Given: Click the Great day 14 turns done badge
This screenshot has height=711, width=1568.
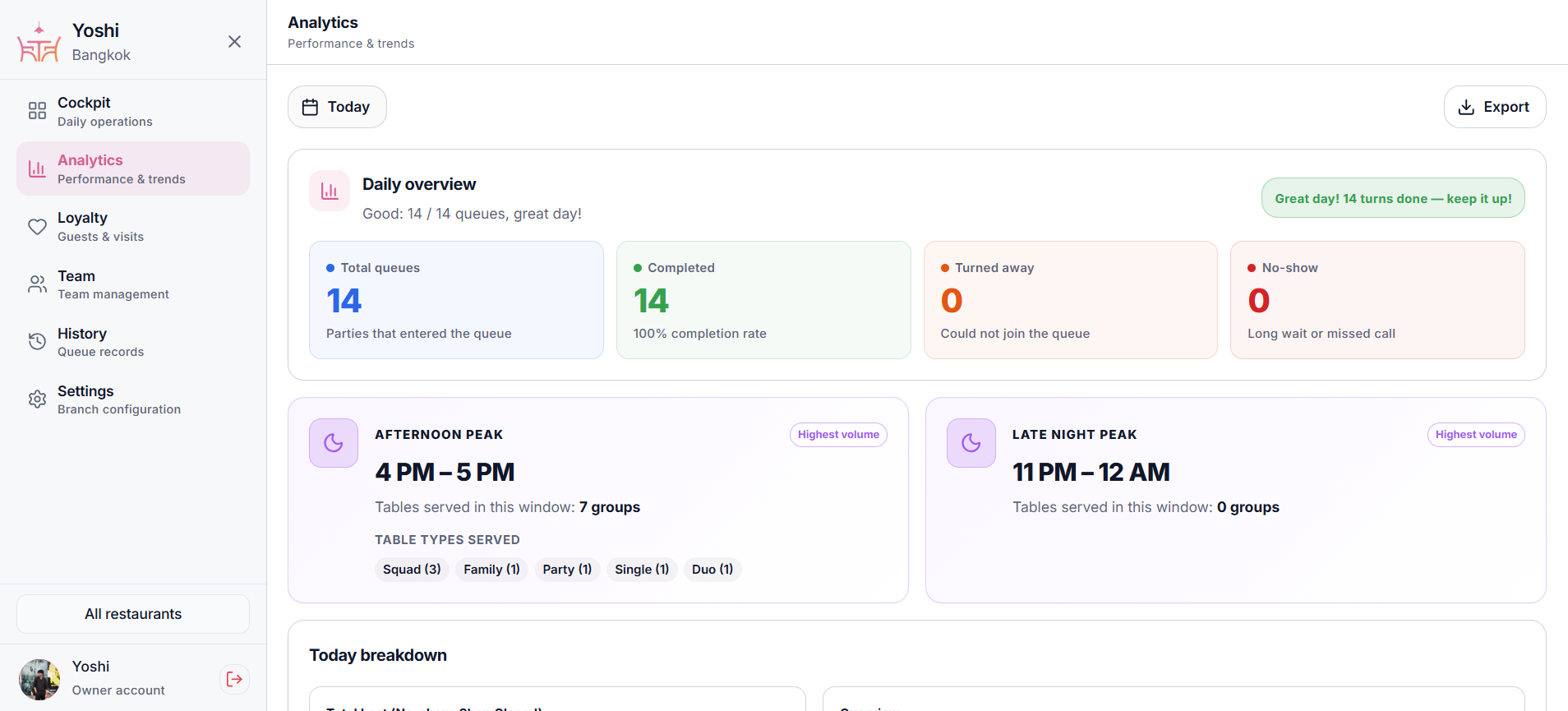Looking at the screenshot, I should 1393,198.
